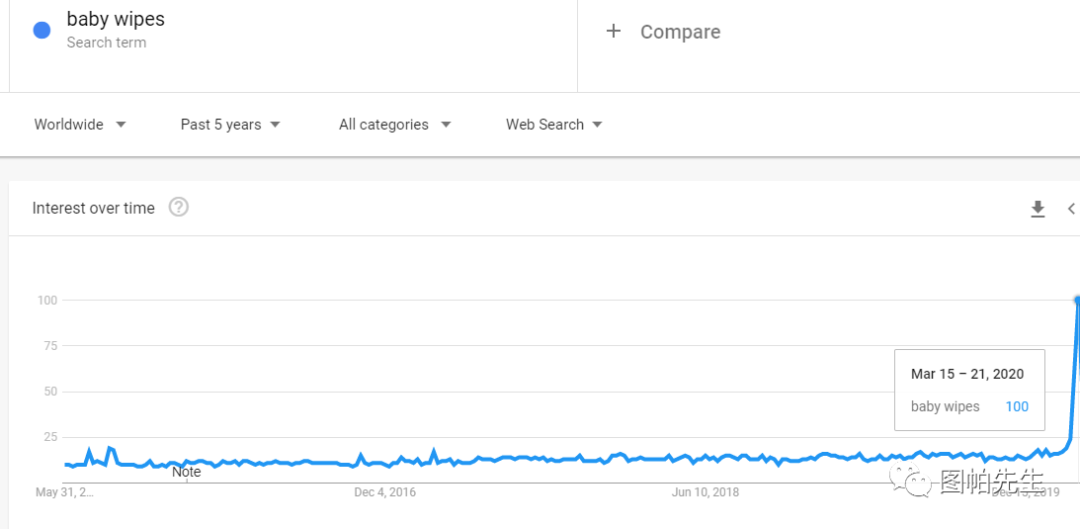This screenshot has width=1080, height=529.
Task: Click the WeChat watermark logo icon
Action: click(x=917, y=482)
